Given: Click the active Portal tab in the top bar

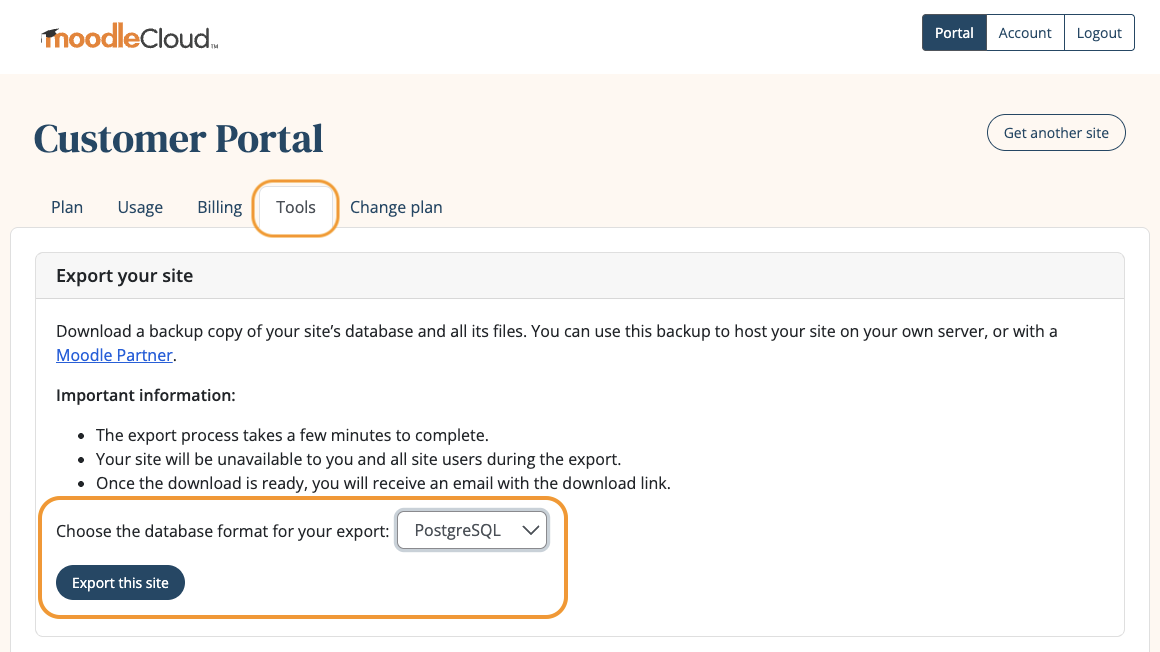Looking at the screenshot, I should [953, 32].
